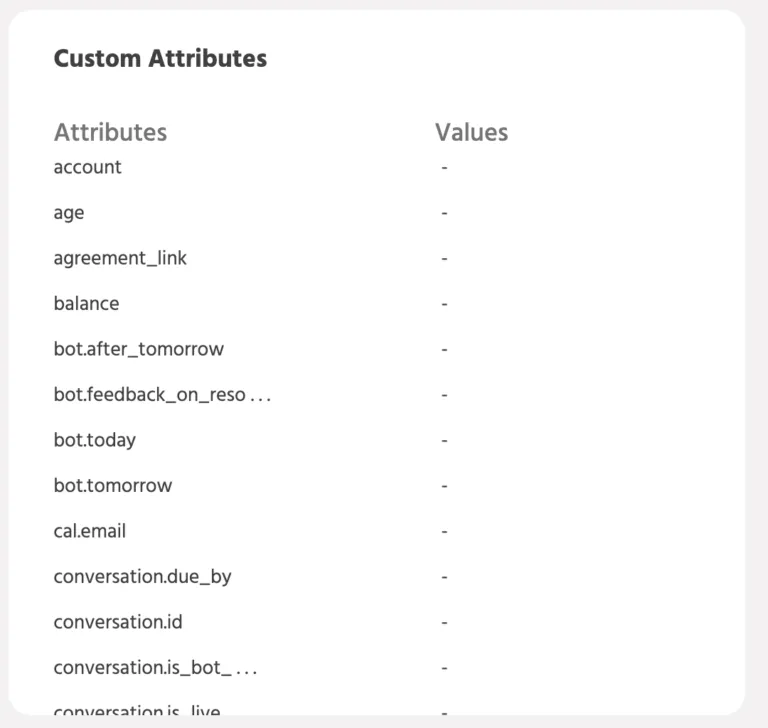The image size is (768, 728).
Task: Select the bot.today attribute
Action: 95,440
